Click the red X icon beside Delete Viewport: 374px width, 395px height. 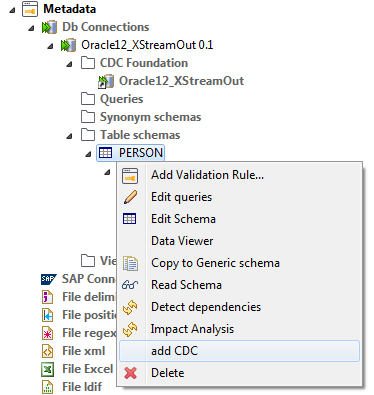click(x=130, y=373)
